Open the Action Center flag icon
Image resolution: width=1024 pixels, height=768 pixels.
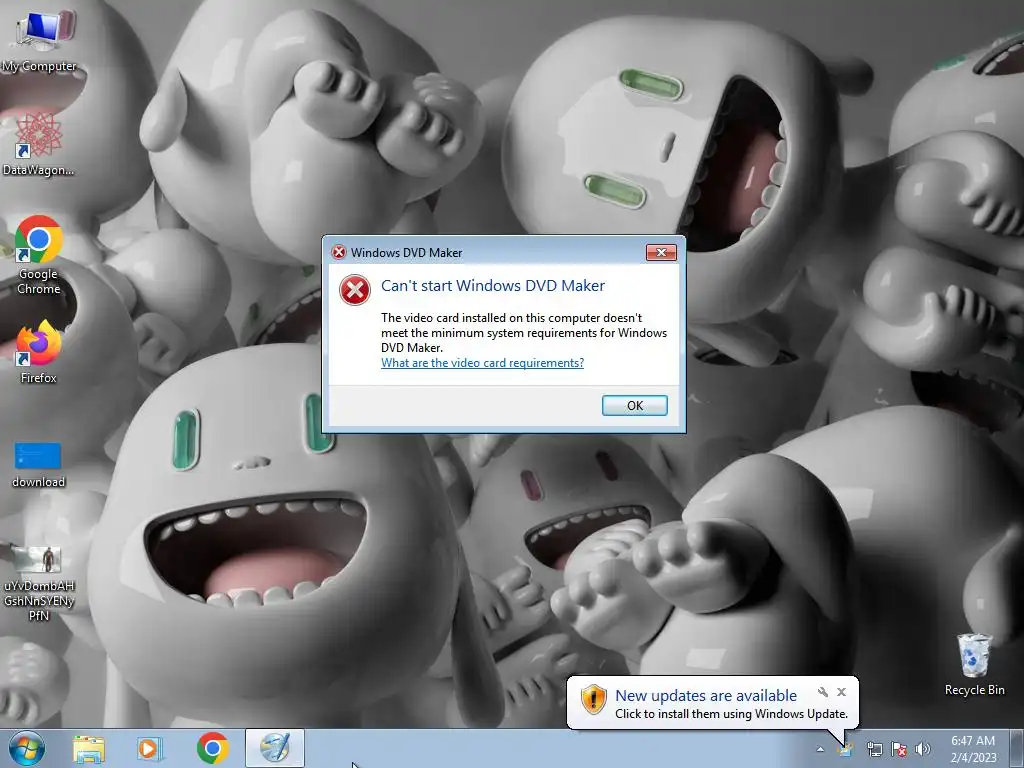[x=899, y=749]
